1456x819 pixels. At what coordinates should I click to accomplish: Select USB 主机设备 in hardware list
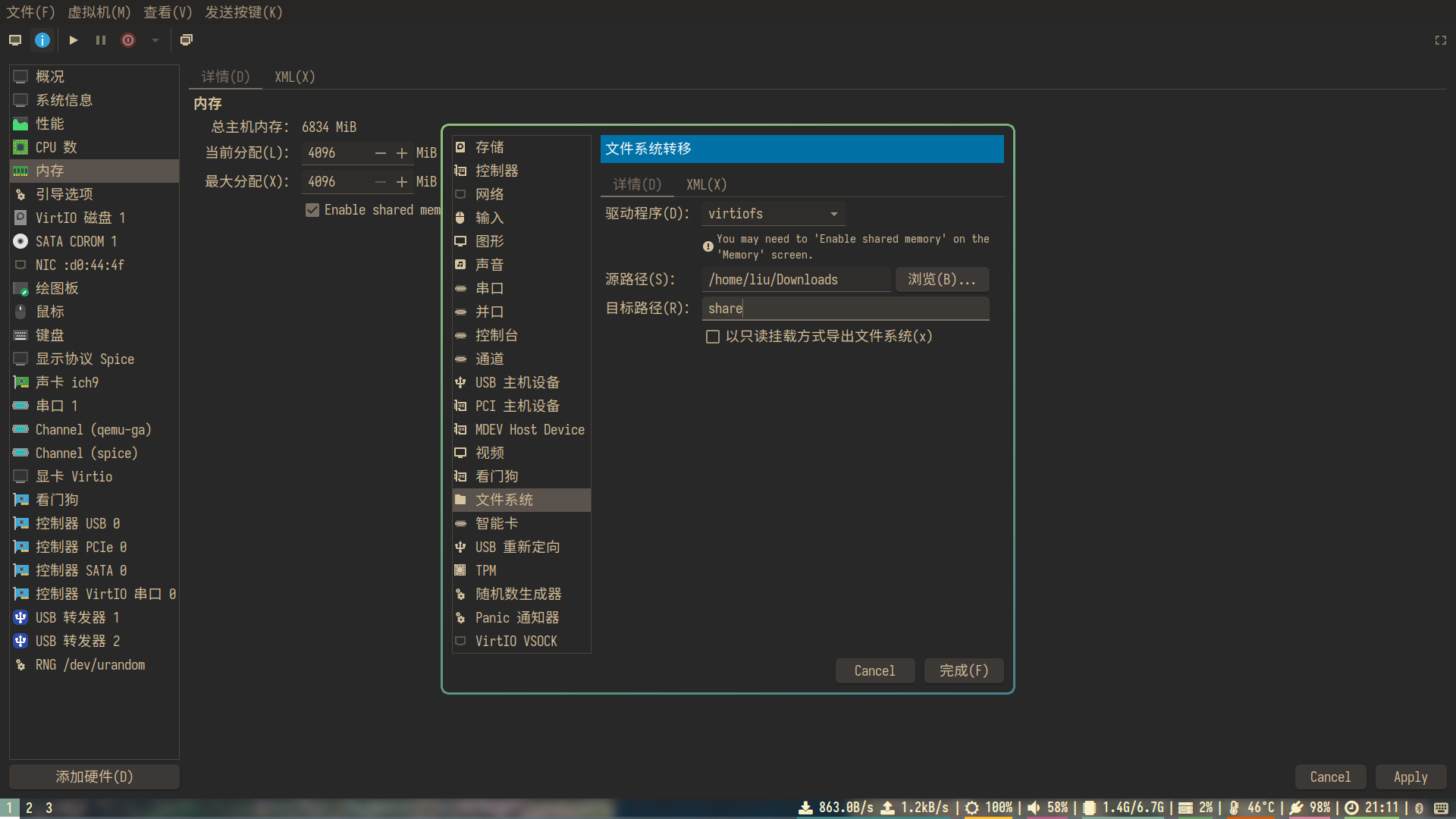pos(517,382)
